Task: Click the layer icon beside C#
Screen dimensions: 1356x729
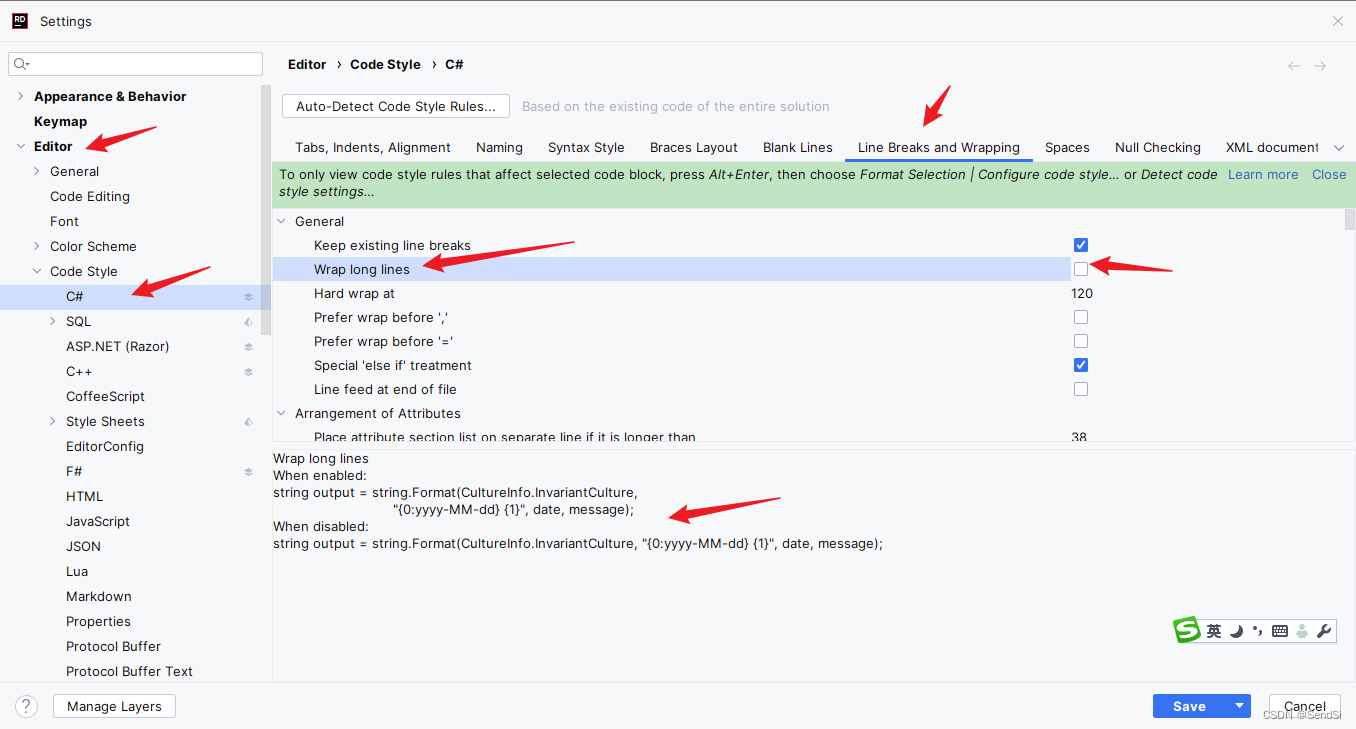Action: 248,297
